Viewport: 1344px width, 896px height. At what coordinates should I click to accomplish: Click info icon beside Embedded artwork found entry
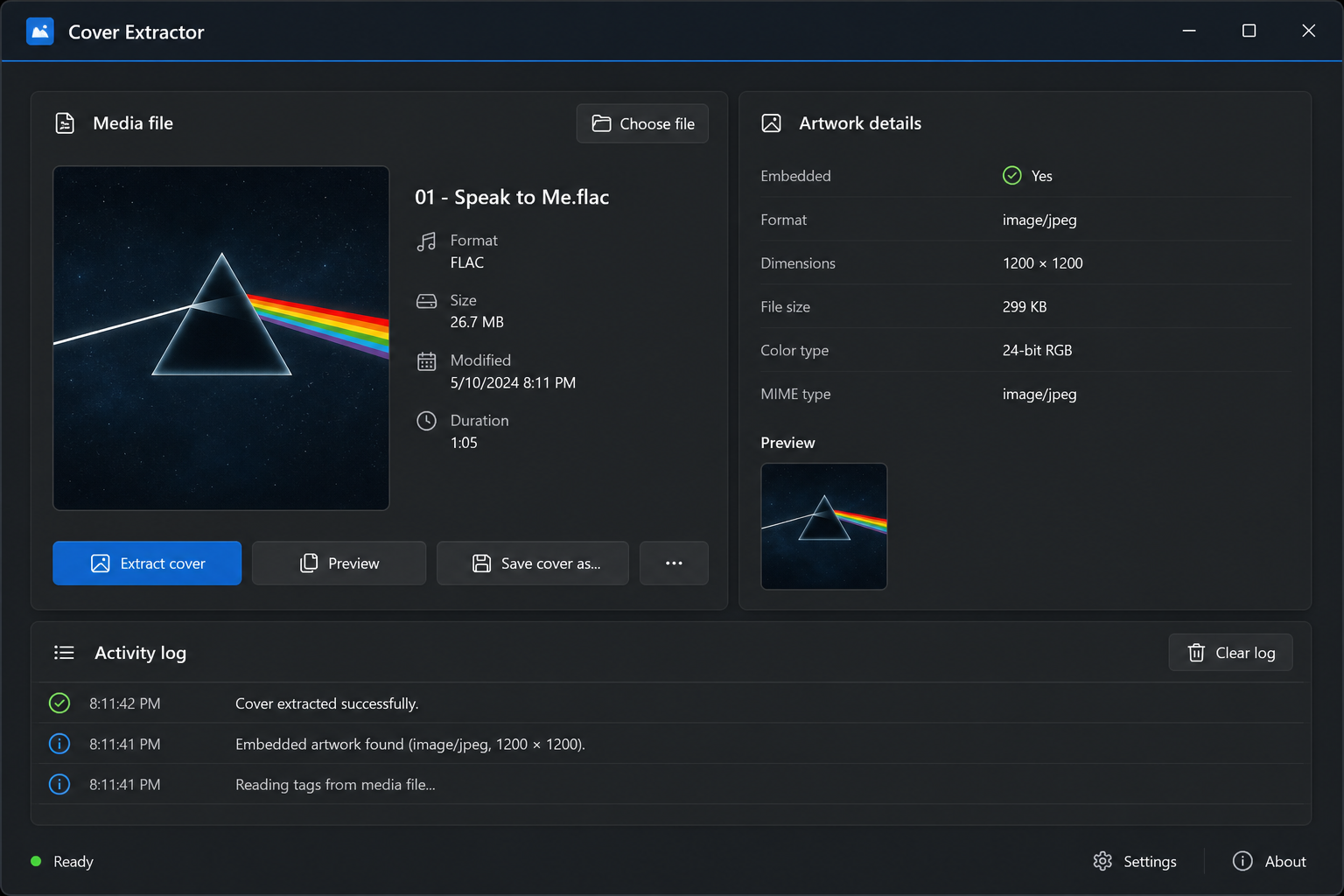coord(59,744)
